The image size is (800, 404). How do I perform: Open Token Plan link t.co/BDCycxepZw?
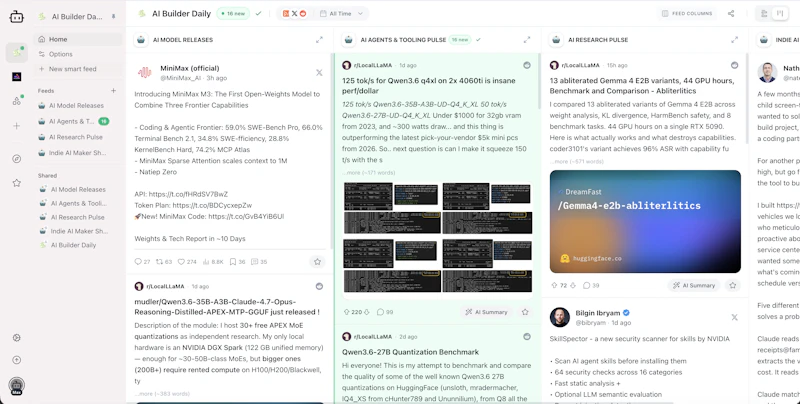212,206
